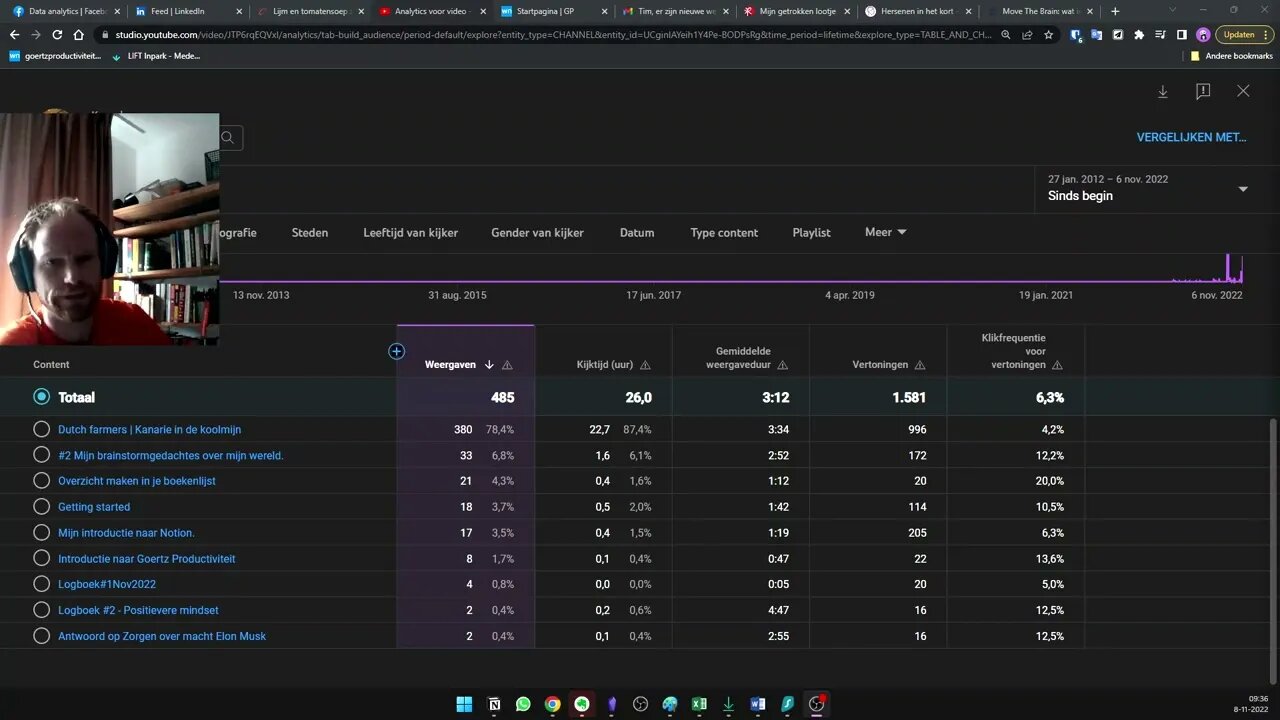Click the search magnifier icon
This screenshot has height=720, width=1280.
click(228, 138)
